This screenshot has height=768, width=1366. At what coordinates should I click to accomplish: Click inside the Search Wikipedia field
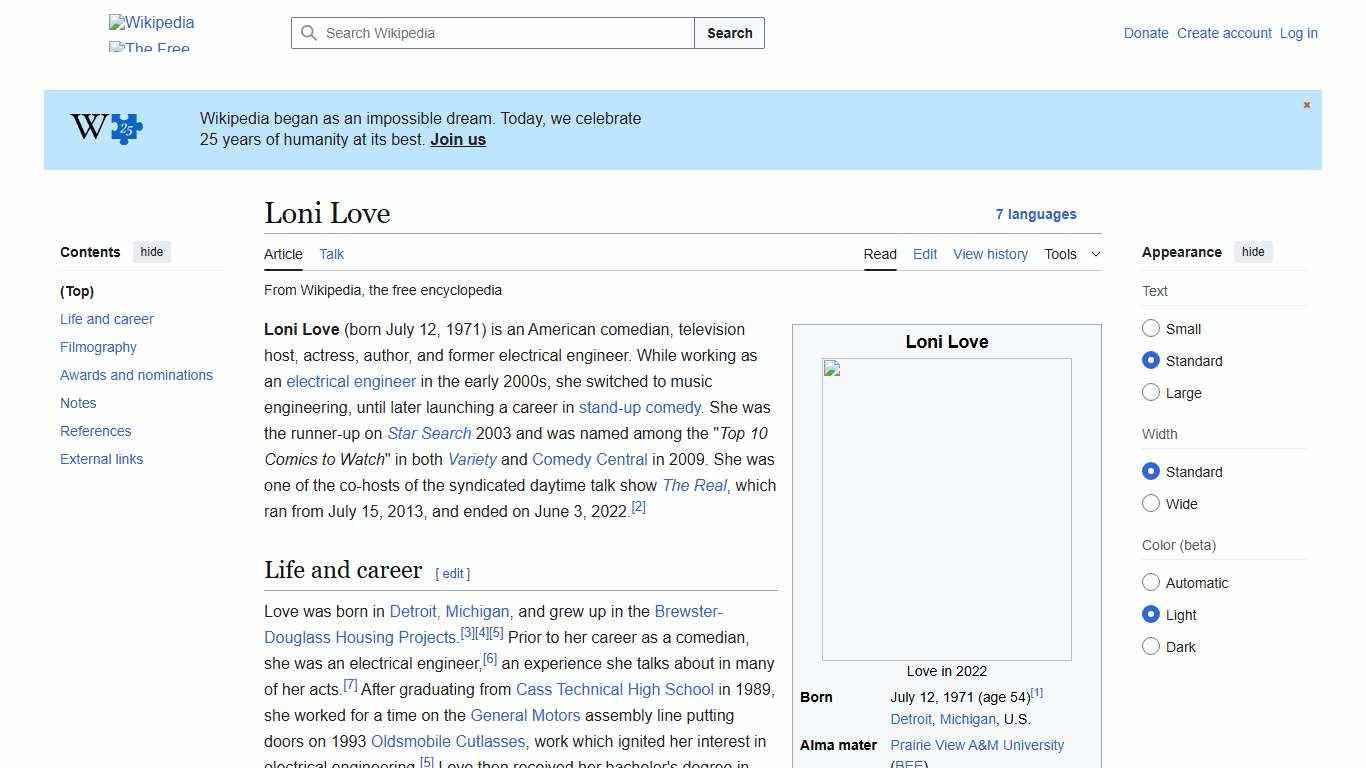coord(490,33)
